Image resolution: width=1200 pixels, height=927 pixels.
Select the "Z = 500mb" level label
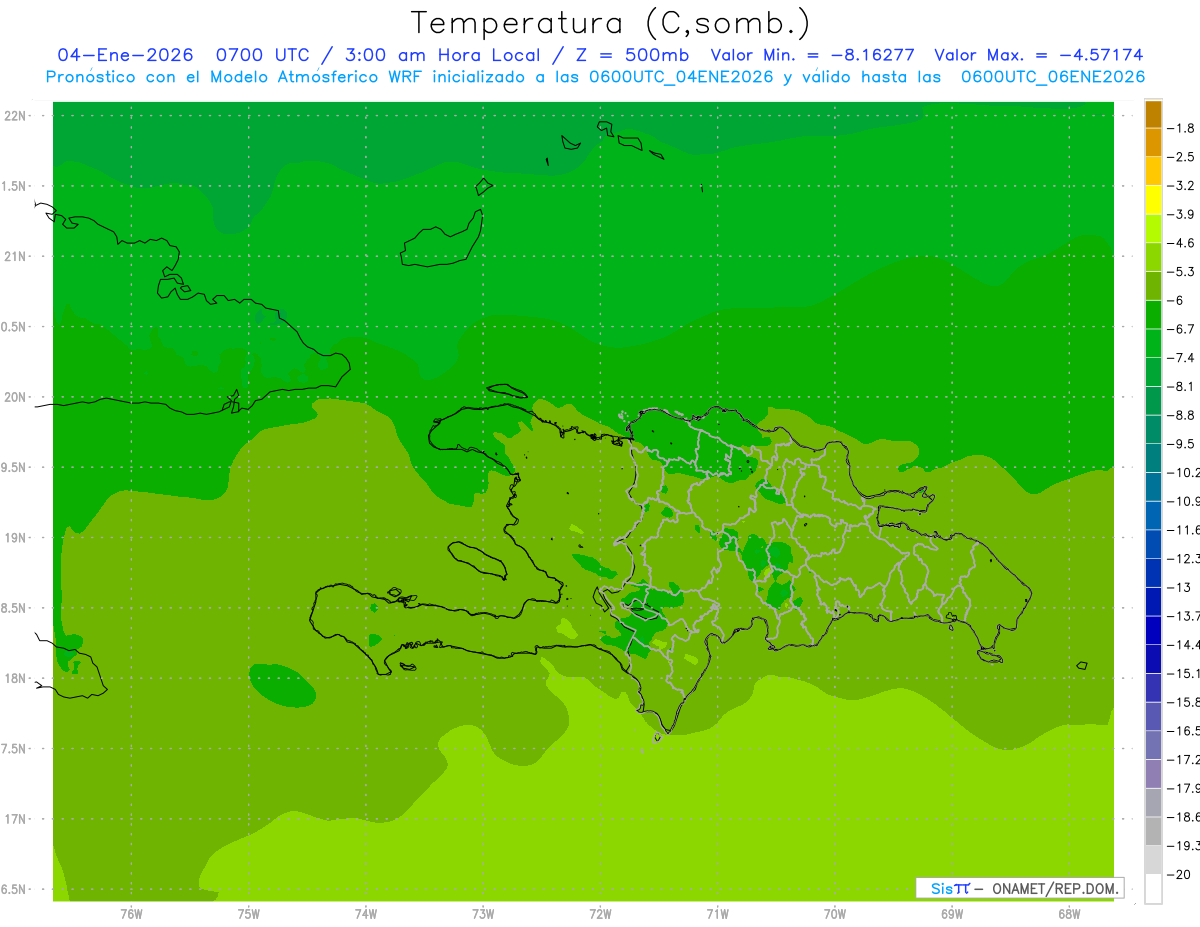(x=629, y=56)
